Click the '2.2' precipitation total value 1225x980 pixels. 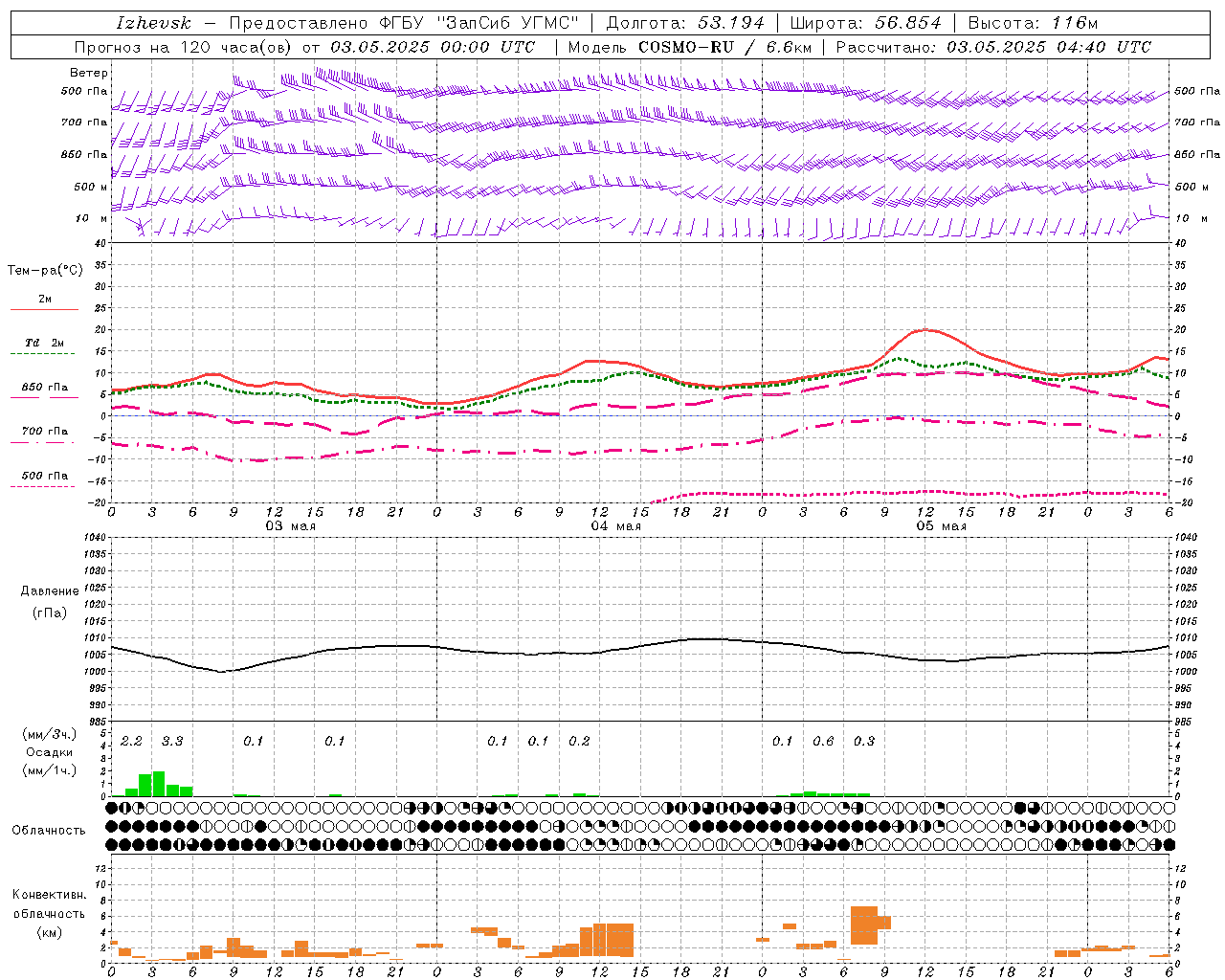pyautogui.click(x=131, y=742)
